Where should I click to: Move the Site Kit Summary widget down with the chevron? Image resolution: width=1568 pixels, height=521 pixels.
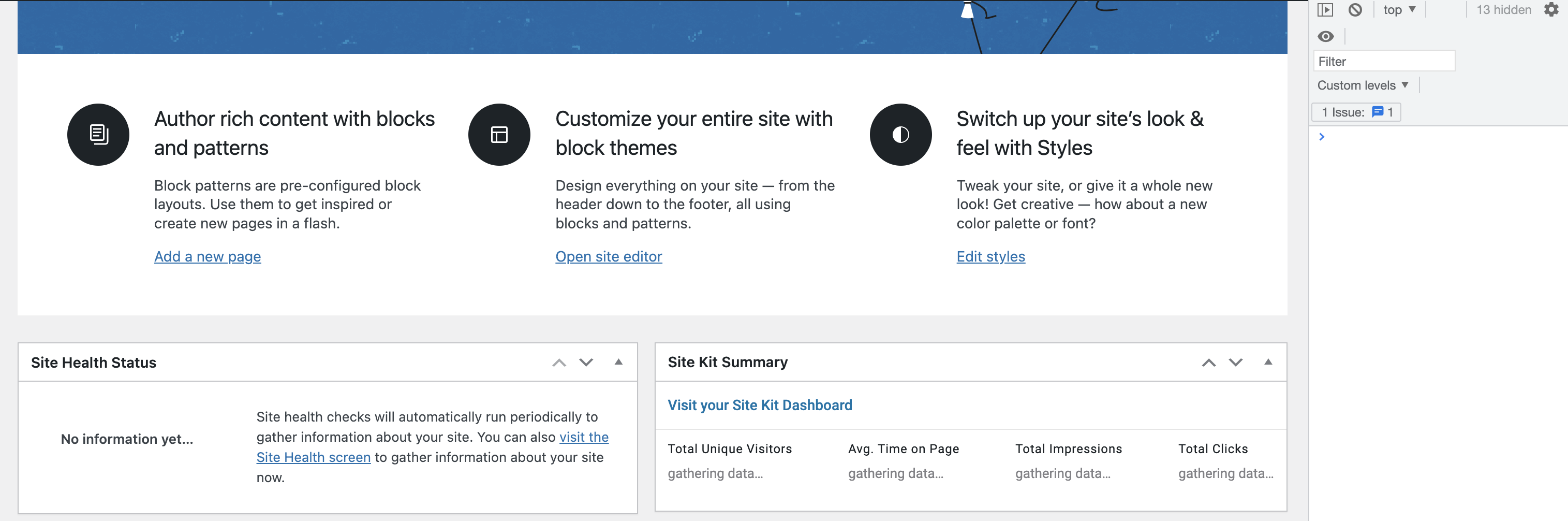[x=1236, y=362]
